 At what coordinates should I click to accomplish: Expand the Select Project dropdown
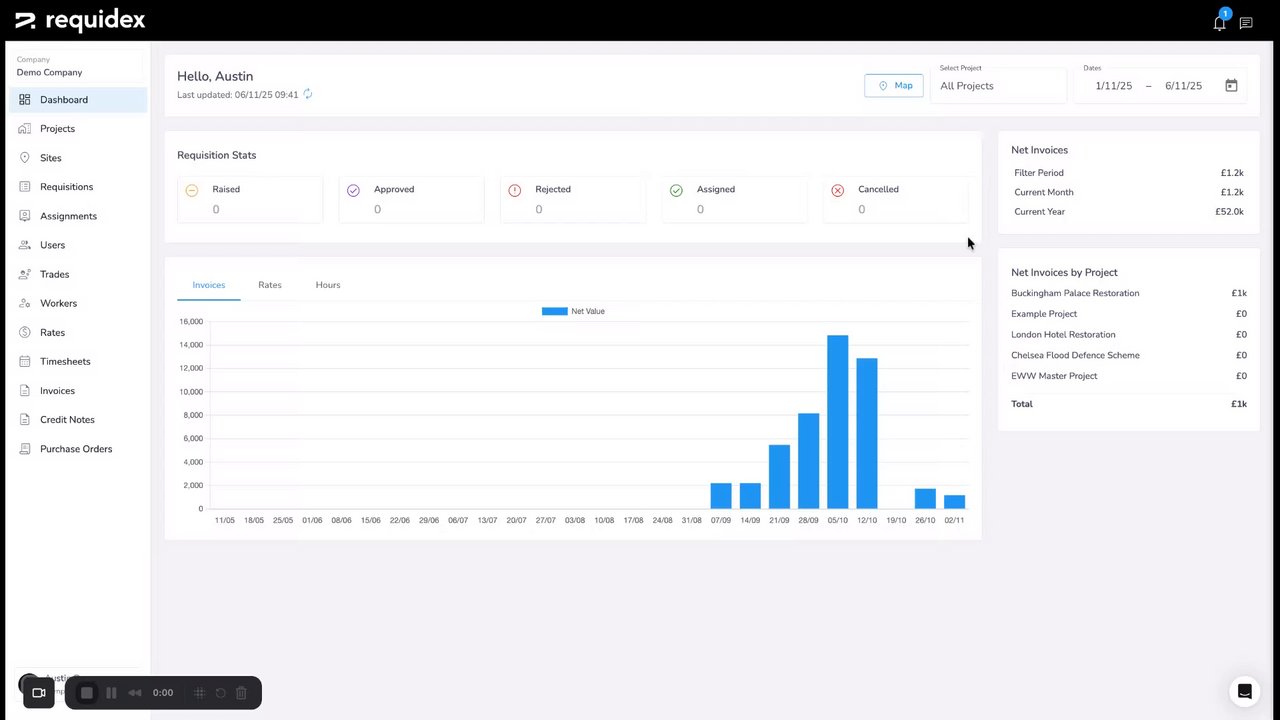(x=998, y=86)
